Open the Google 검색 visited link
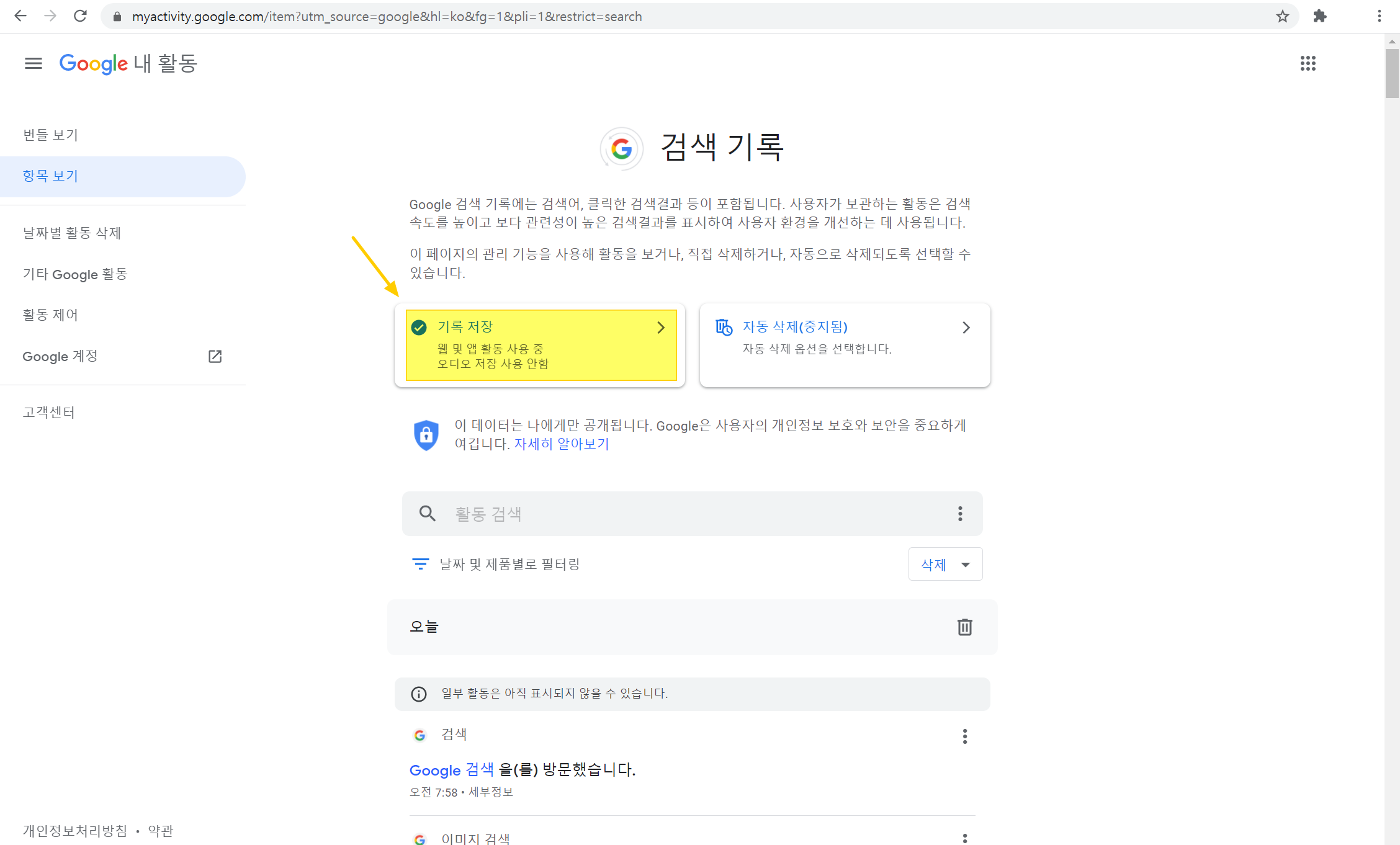The width and height of the screenshot is (1400, 845). [451, 770]
